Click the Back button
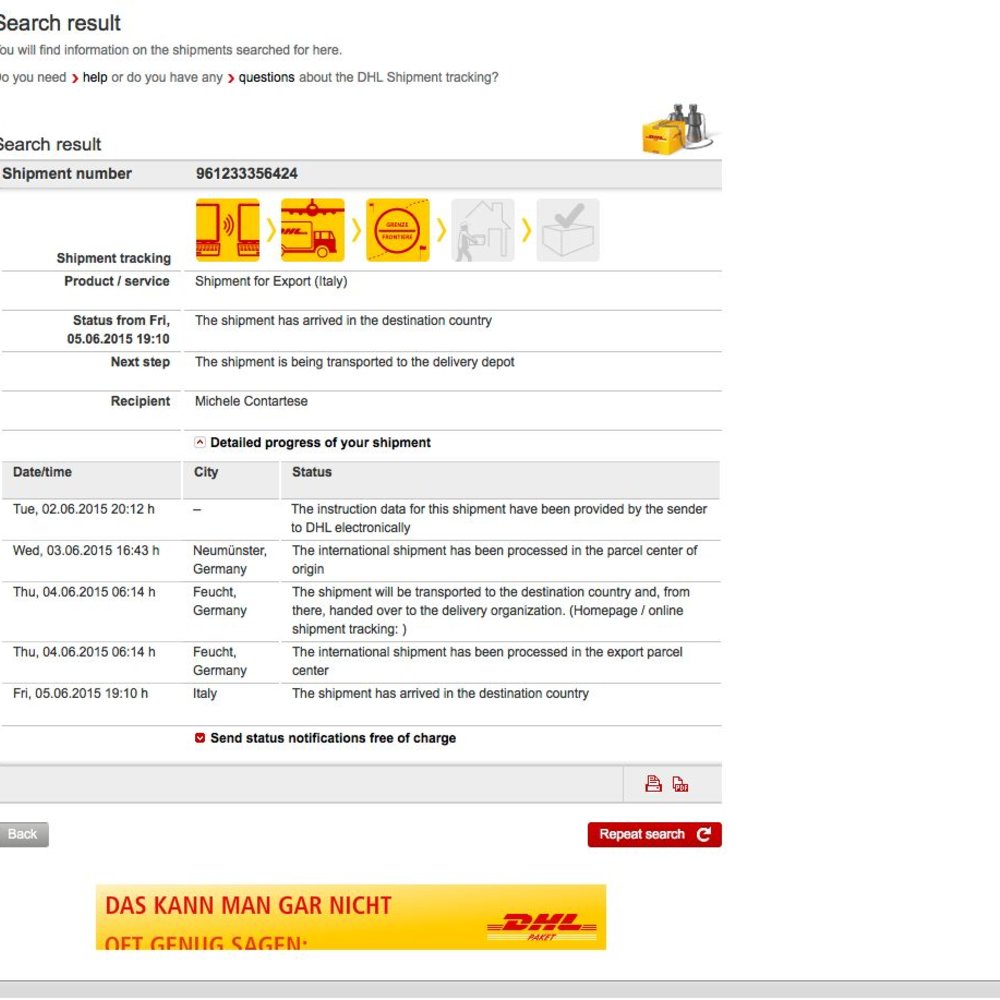This screenshot has width=1000, height=1000. 24,834
